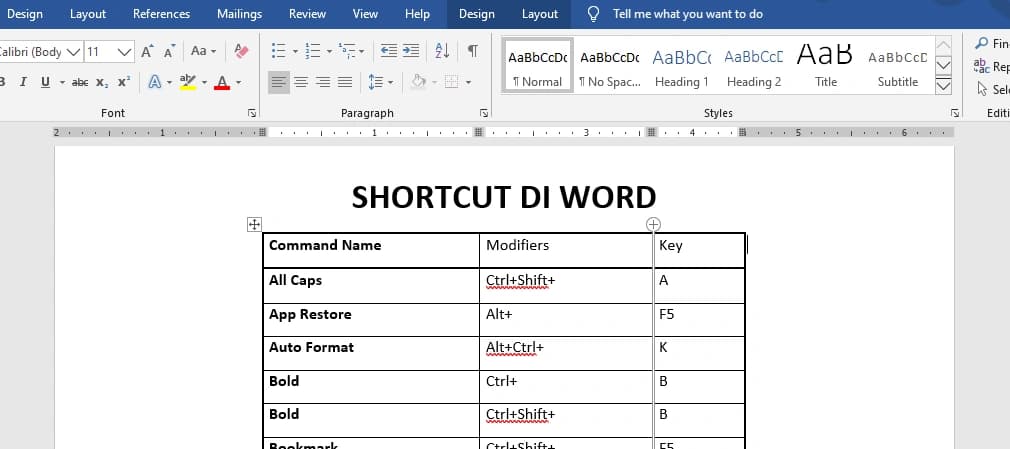Apply the No Spacing style

[609, 65]
